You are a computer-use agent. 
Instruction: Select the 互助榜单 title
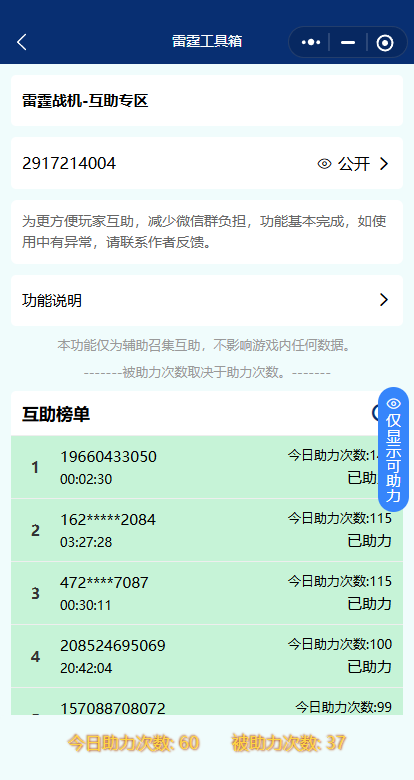coord(56,414)
